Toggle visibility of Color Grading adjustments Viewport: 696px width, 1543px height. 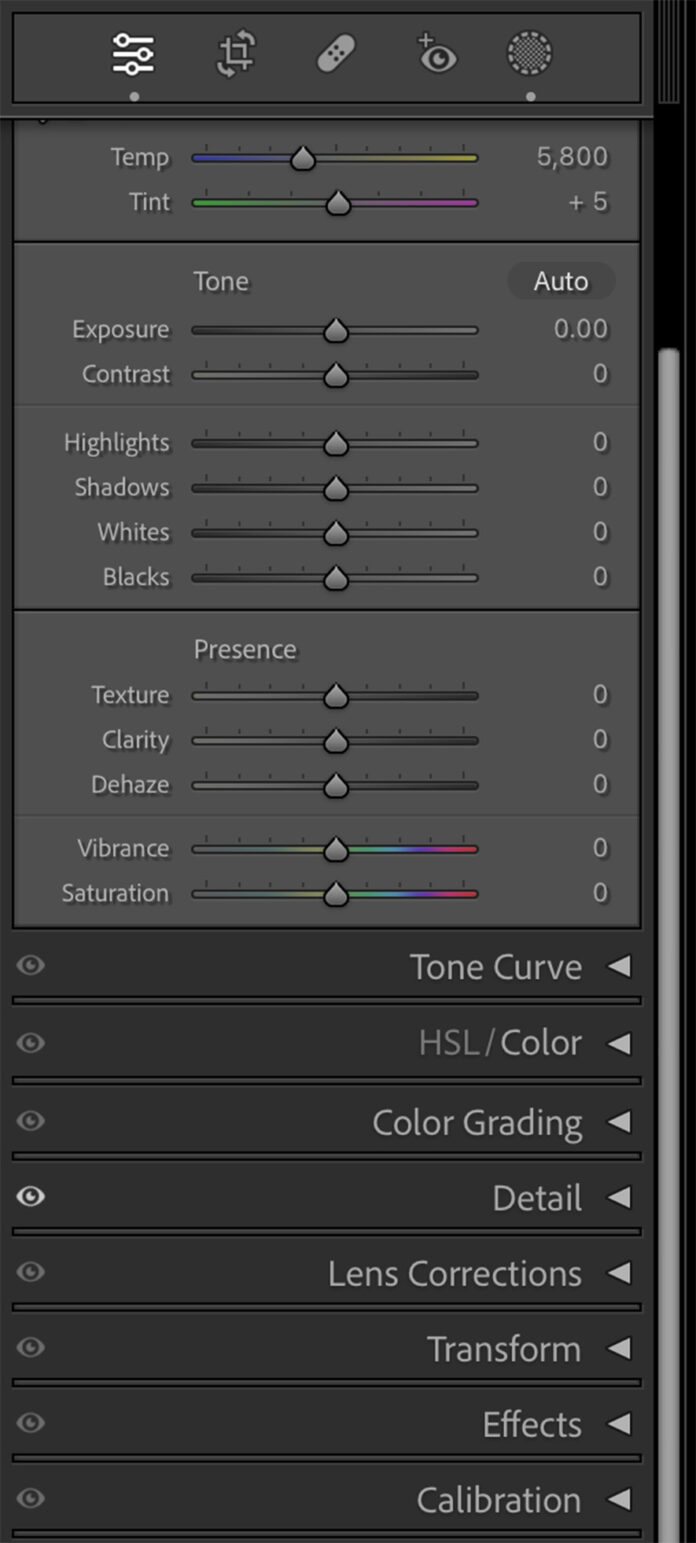30,1121
